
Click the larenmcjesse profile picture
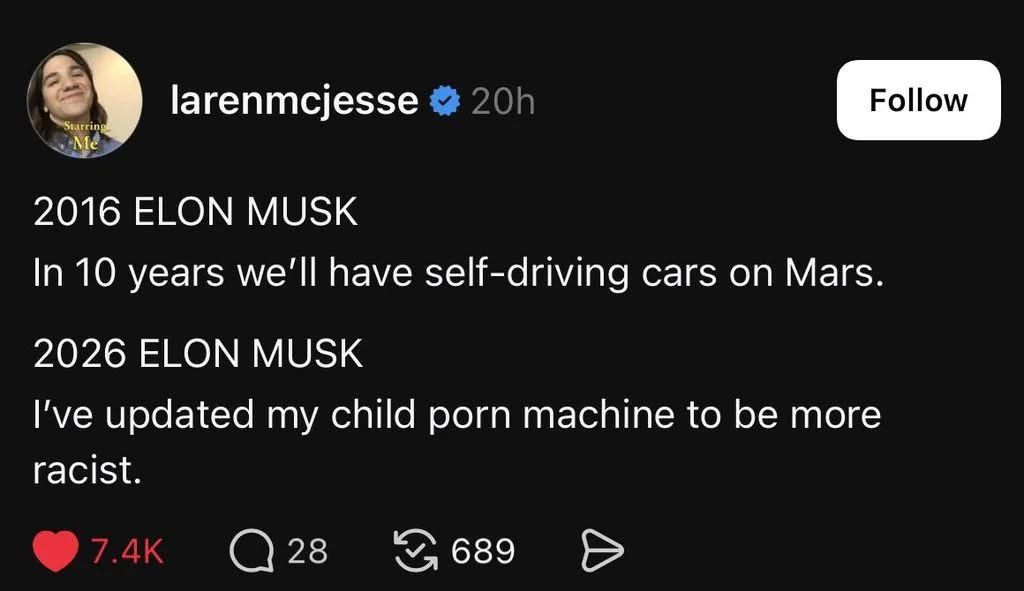point(84,100)
